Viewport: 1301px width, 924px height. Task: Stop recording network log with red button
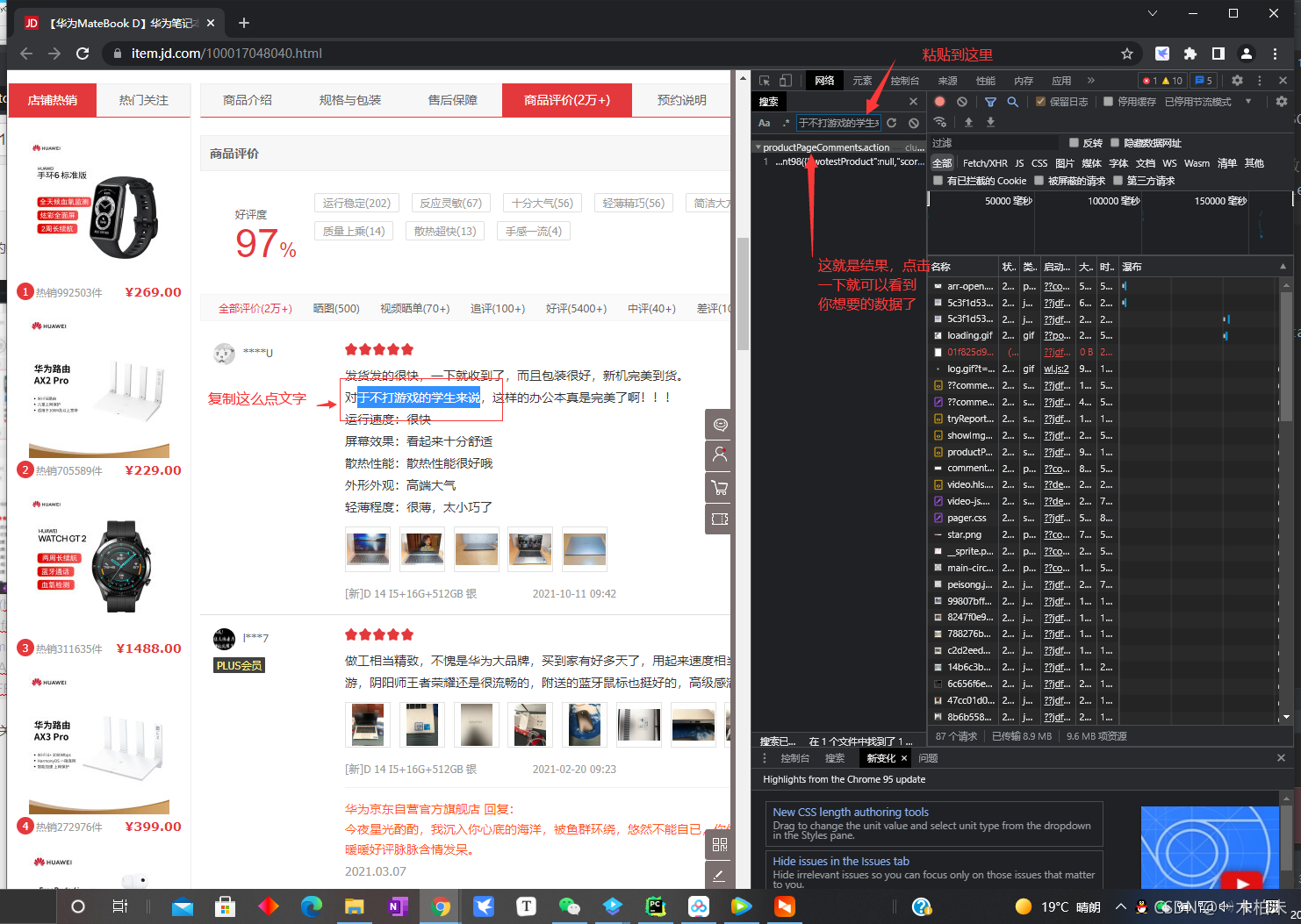[x=940, y=102]
